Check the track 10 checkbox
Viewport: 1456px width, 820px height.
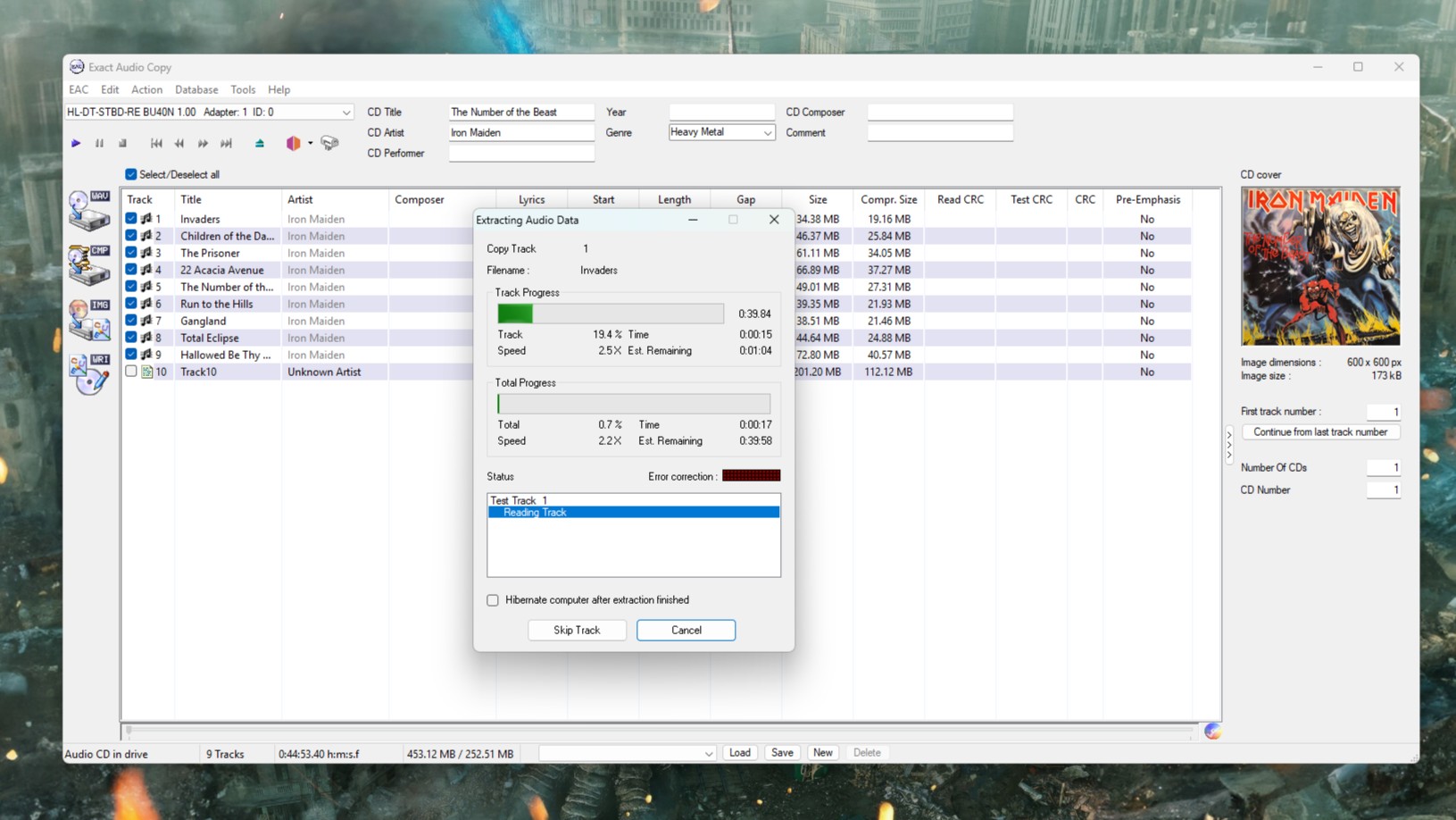[131, 372]
